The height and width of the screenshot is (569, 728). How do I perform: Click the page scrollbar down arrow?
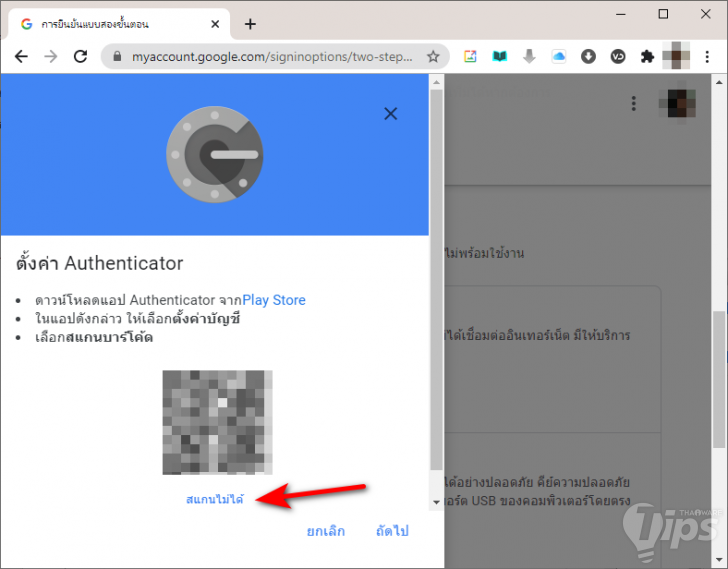pyautogui.click(x=719, y=559)
